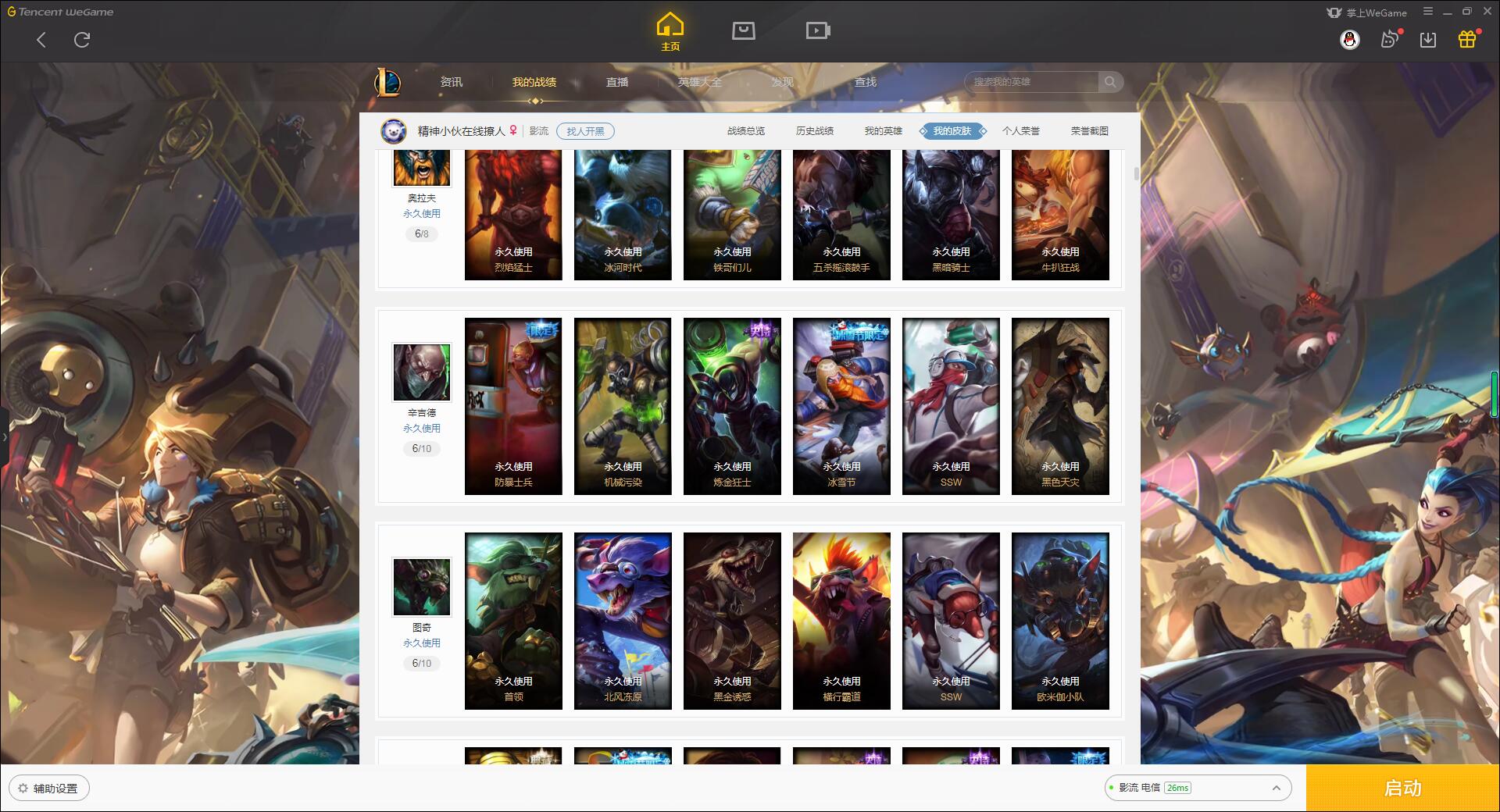Open the 黑暗骑士 skin thumbnail
The width and height of the screenshot is (1500, 812).
(x=951, y=215)
